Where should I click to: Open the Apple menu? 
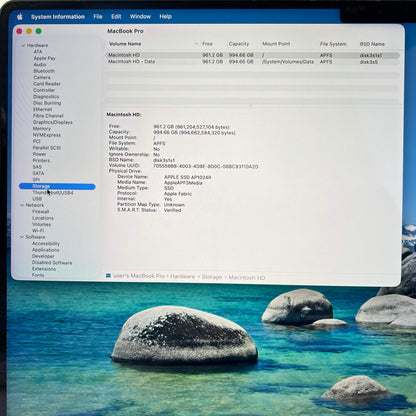(20, 17)
